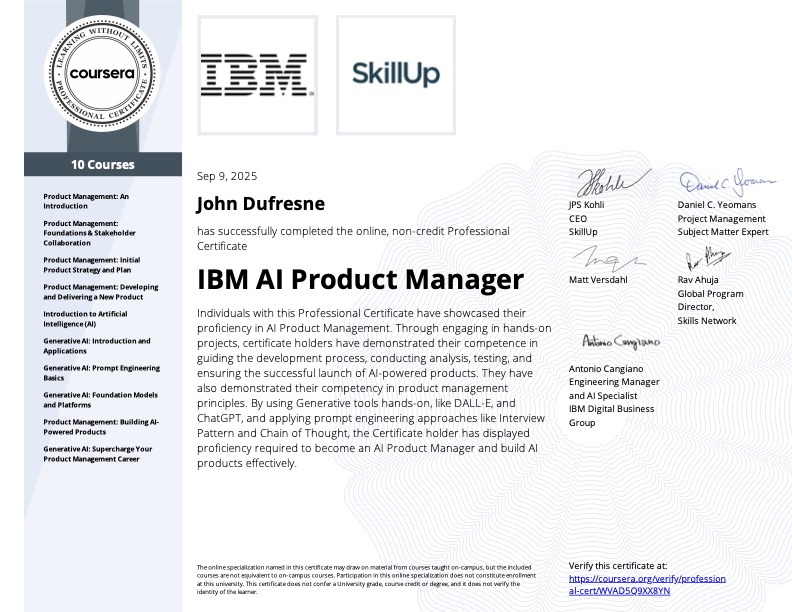The height and width of the screenshot is (612, 792).
Task: Select 'Building AI-Powered Products' course entry
Action: [x=101, y=427]
